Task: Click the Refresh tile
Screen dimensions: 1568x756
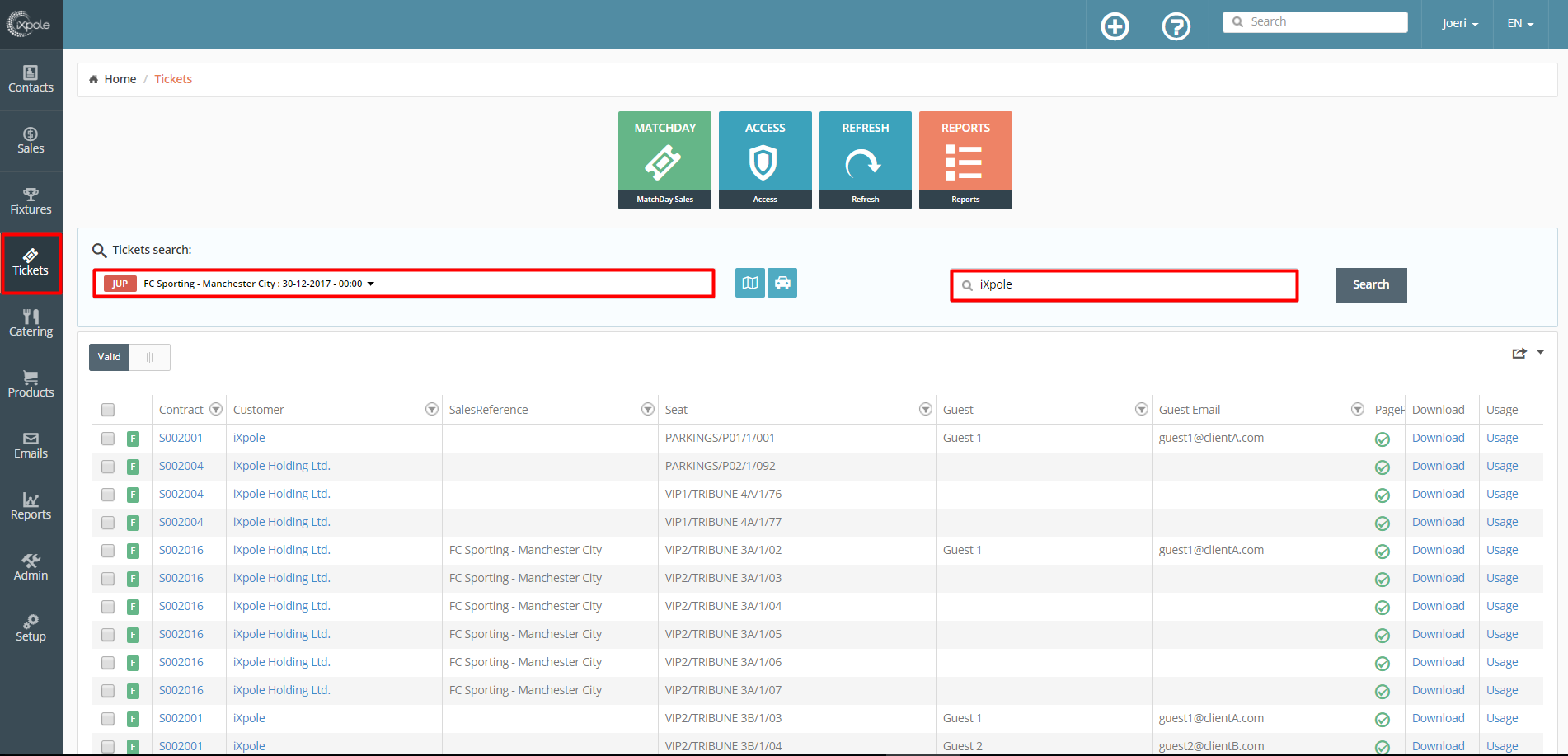Action: pos(866,160)
